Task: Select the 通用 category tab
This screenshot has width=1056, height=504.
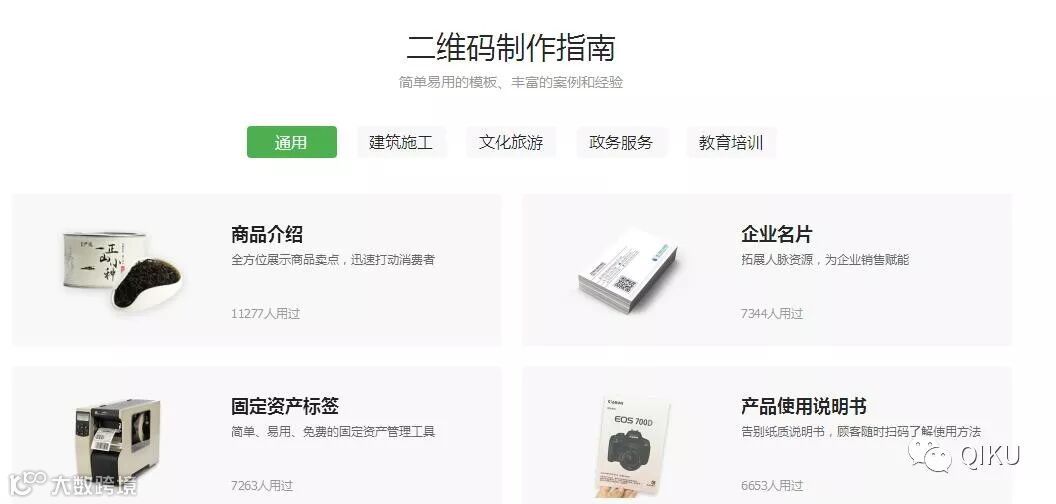Action: [x=292, y=142]
